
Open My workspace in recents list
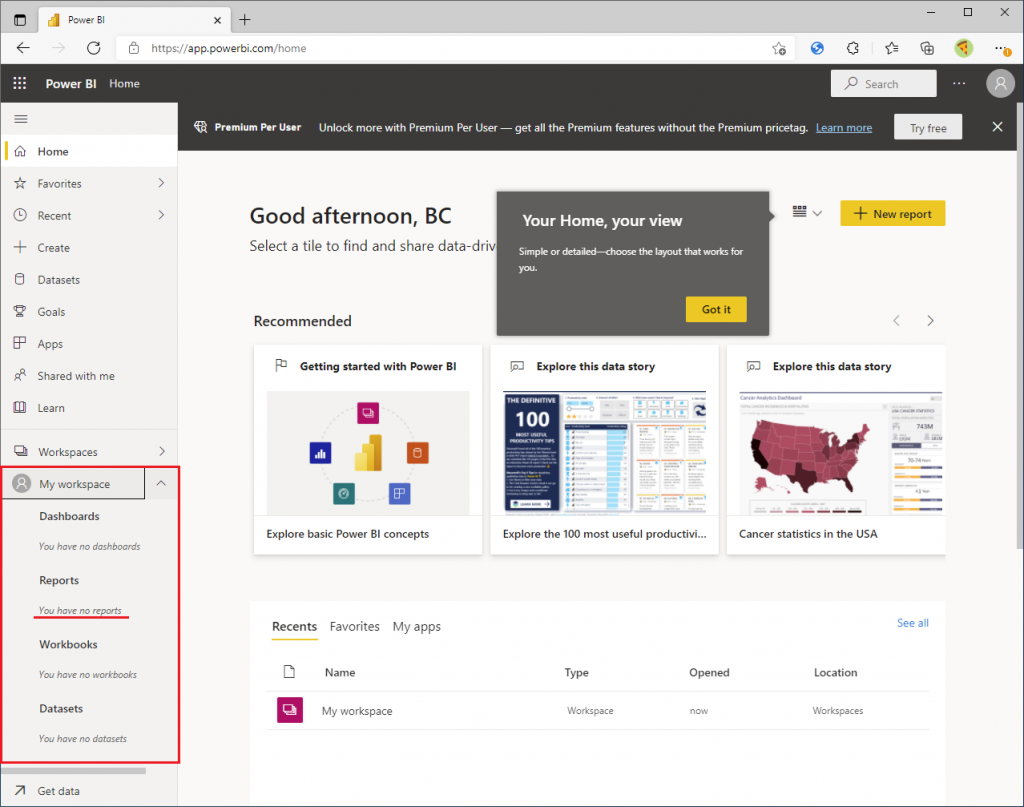tap(357, 710)
